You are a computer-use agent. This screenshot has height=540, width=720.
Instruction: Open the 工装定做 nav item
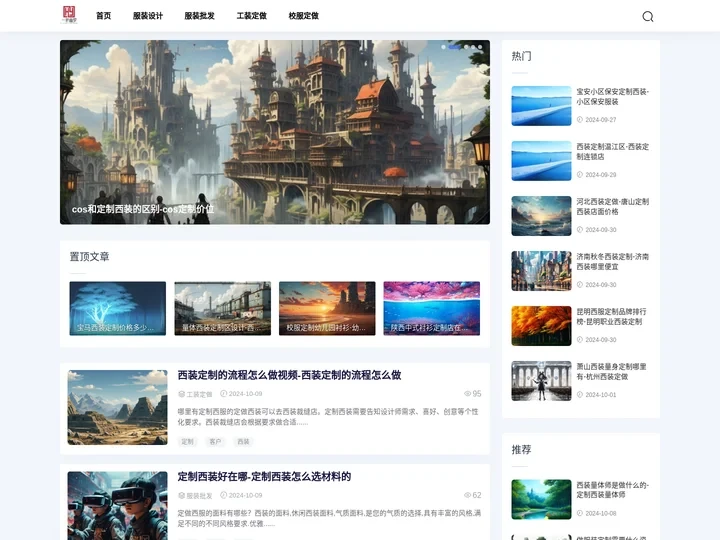[x=252, y=16]
